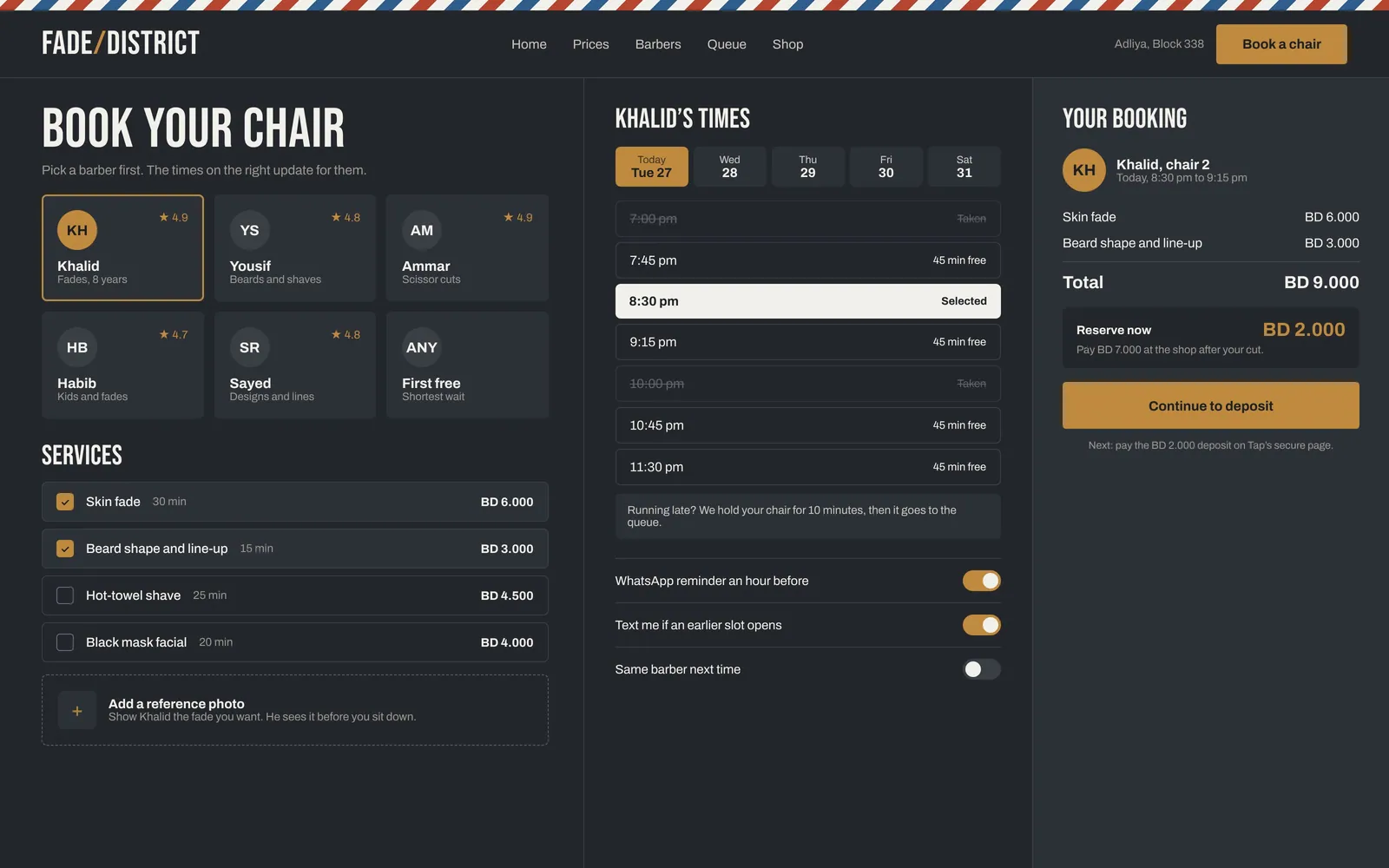Click the KH avatar in Your Booking

[x=1084, y=170]
